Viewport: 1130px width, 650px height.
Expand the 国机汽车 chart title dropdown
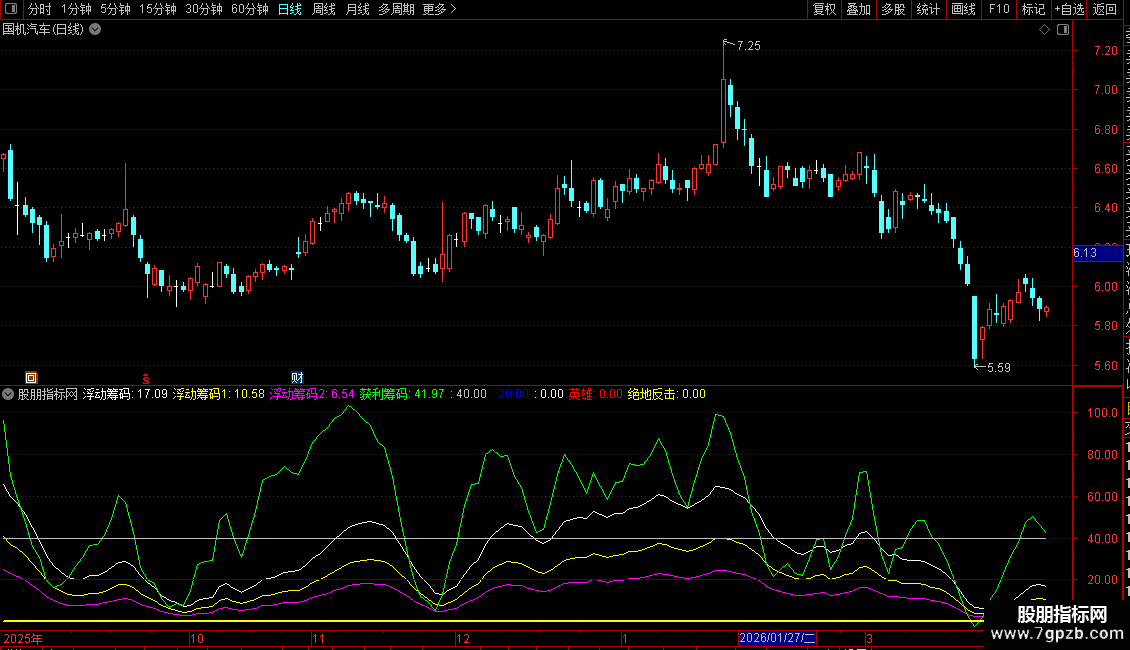[95, 30]
